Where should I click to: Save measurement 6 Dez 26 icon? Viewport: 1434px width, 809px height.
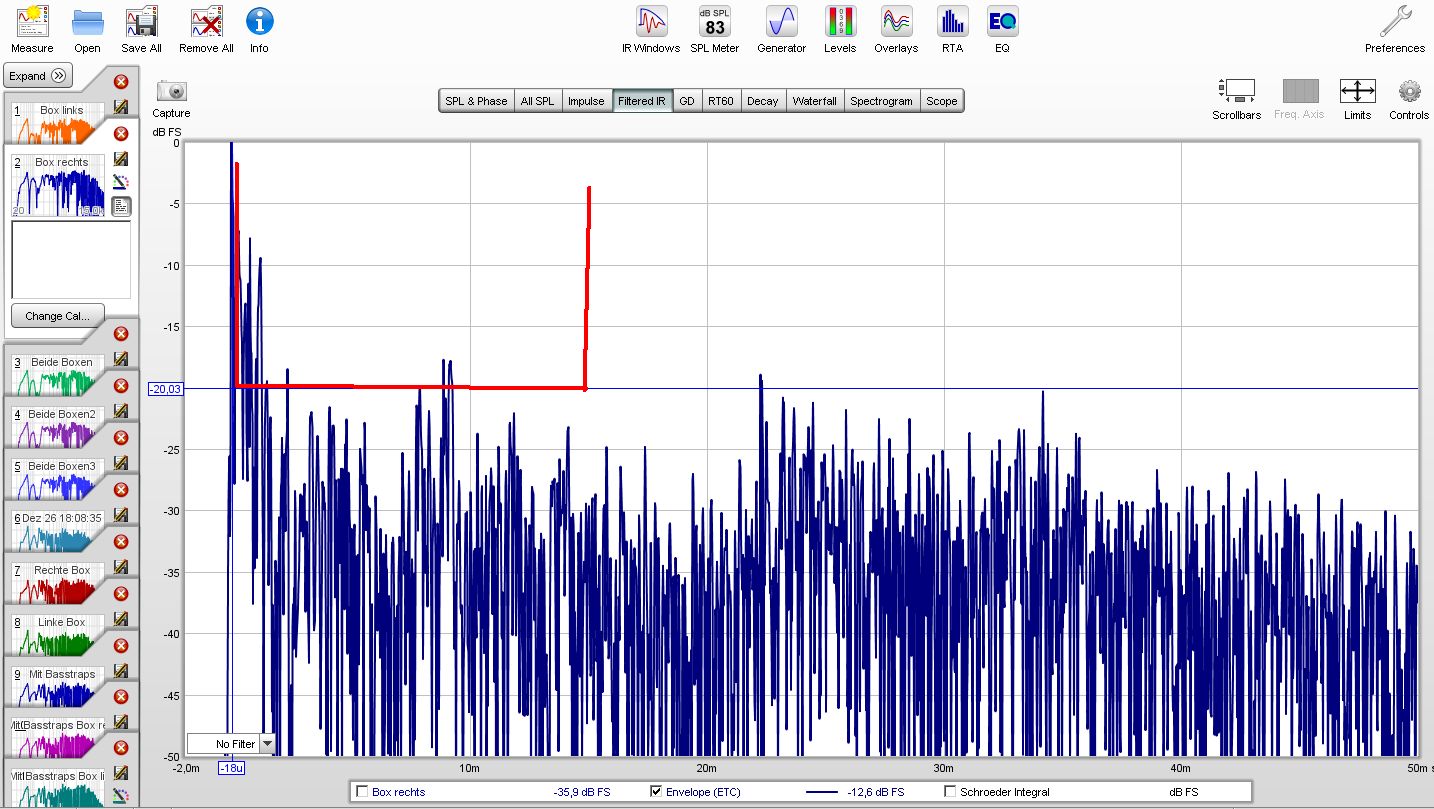pos(121,514)
